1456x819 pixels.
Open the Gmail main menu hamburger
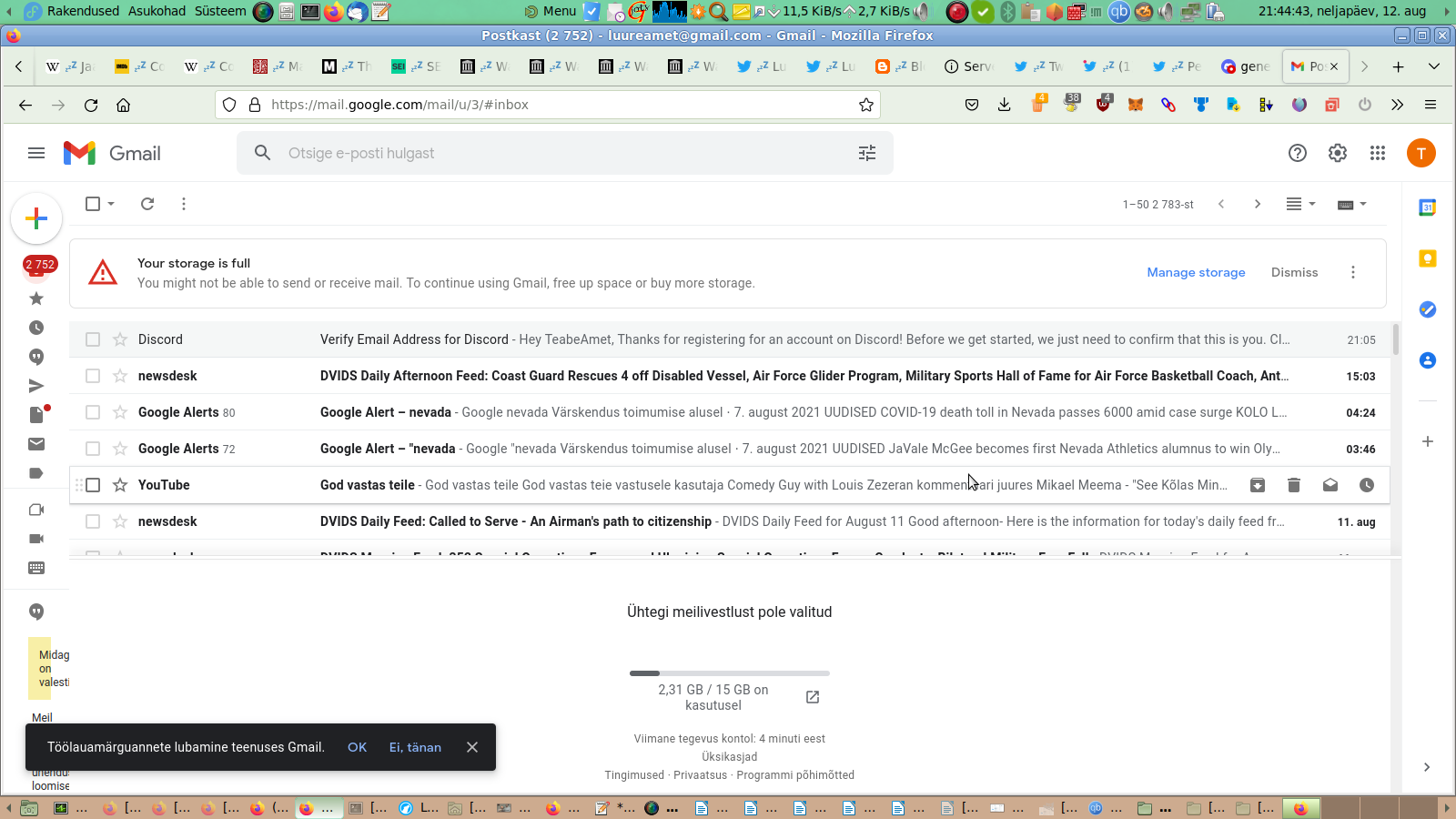tap(36, 153)
